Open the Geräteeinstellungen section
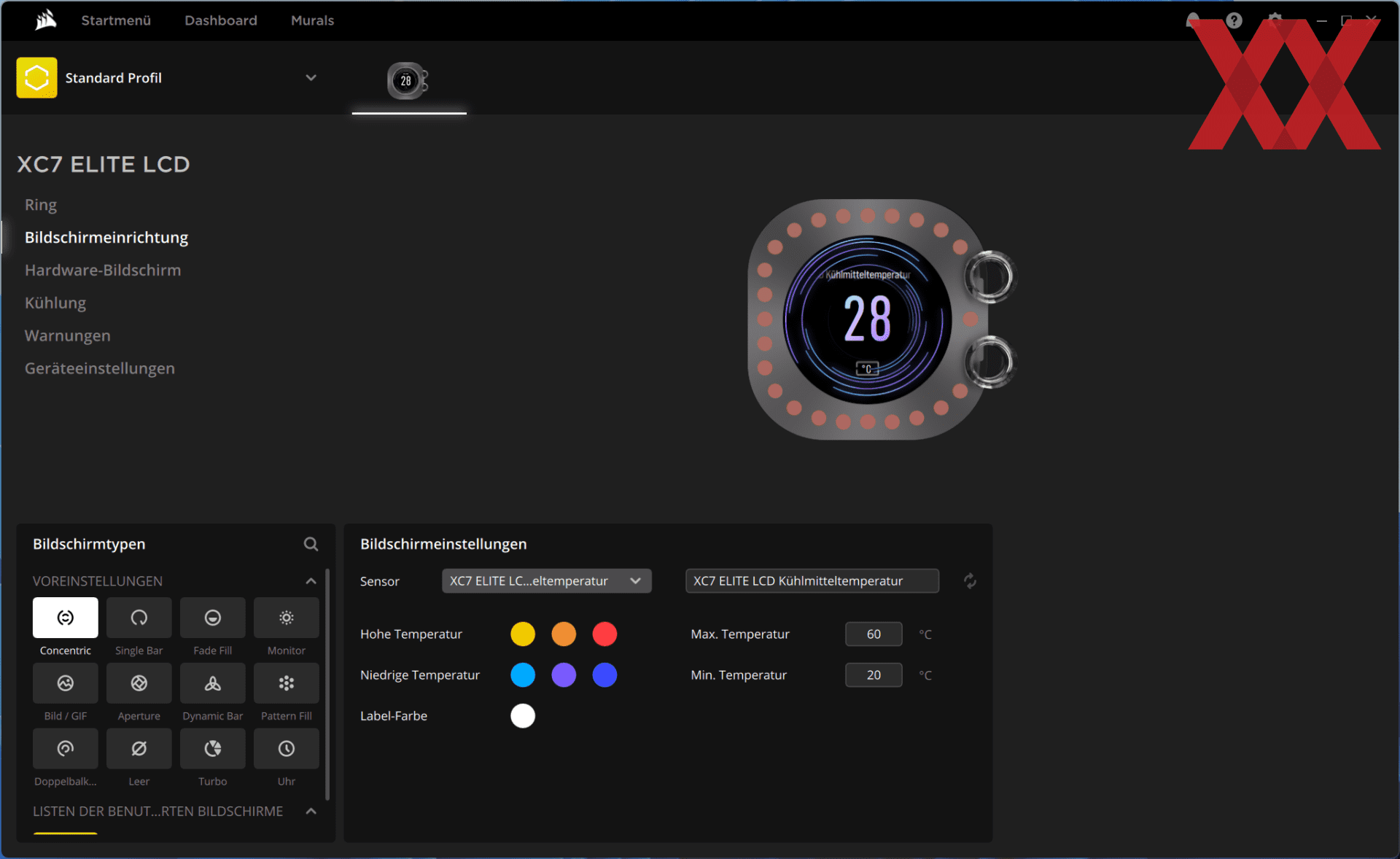Image resolution: width=1400 pixels, height=859 pixels. tap(100, 369)
